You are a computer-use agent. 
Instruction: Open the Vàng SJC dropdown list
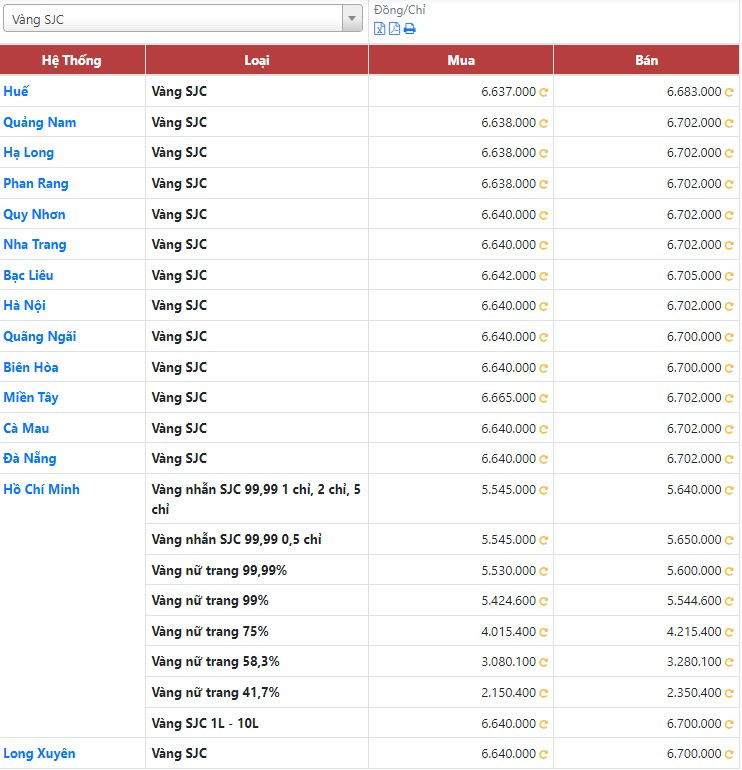[352, 19]
